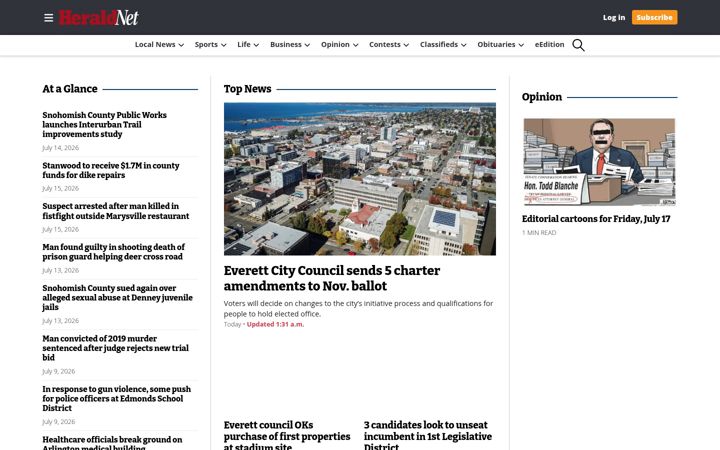Screen dimensions: 720x450
Task: Click the Log in link
Action: click(614, 17)
